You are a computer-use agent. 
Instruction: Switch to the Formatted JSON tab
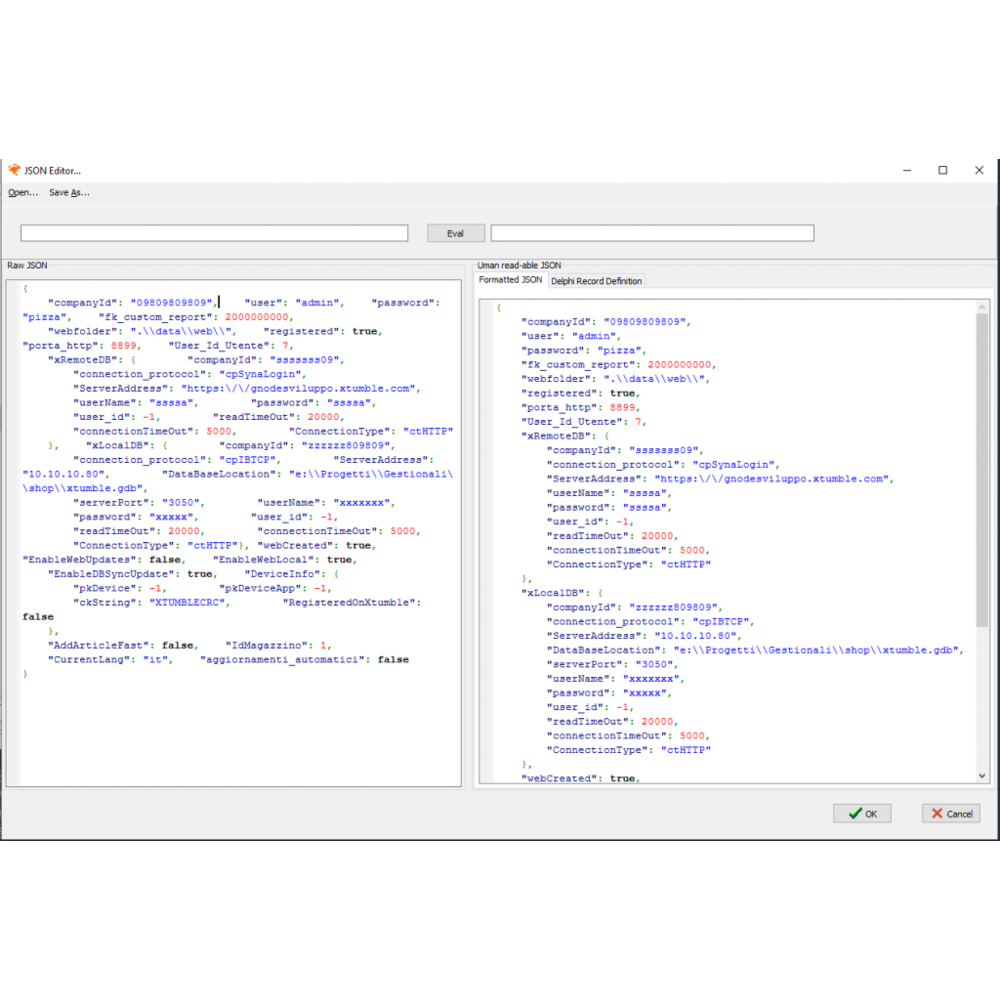[510, 280]
